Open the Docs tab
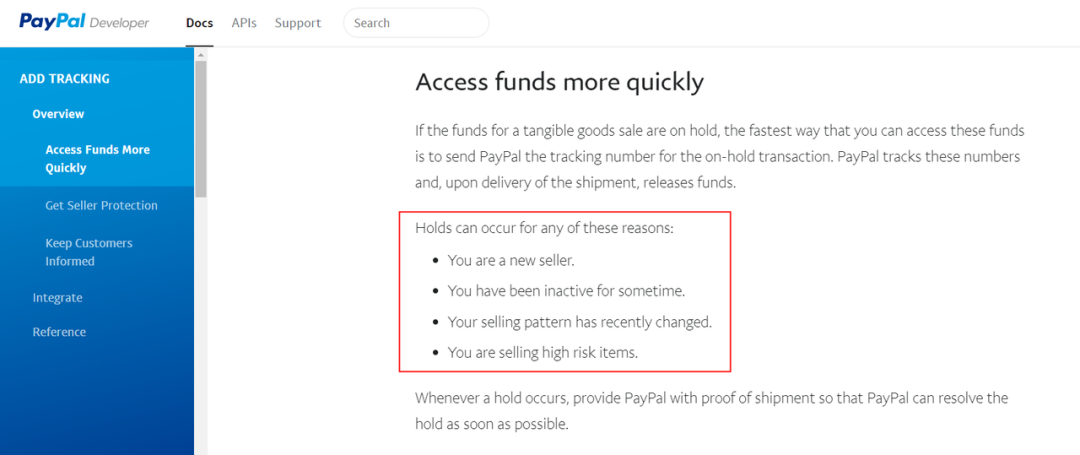This screenshot has width=1080, height=455. coord(199,23)
